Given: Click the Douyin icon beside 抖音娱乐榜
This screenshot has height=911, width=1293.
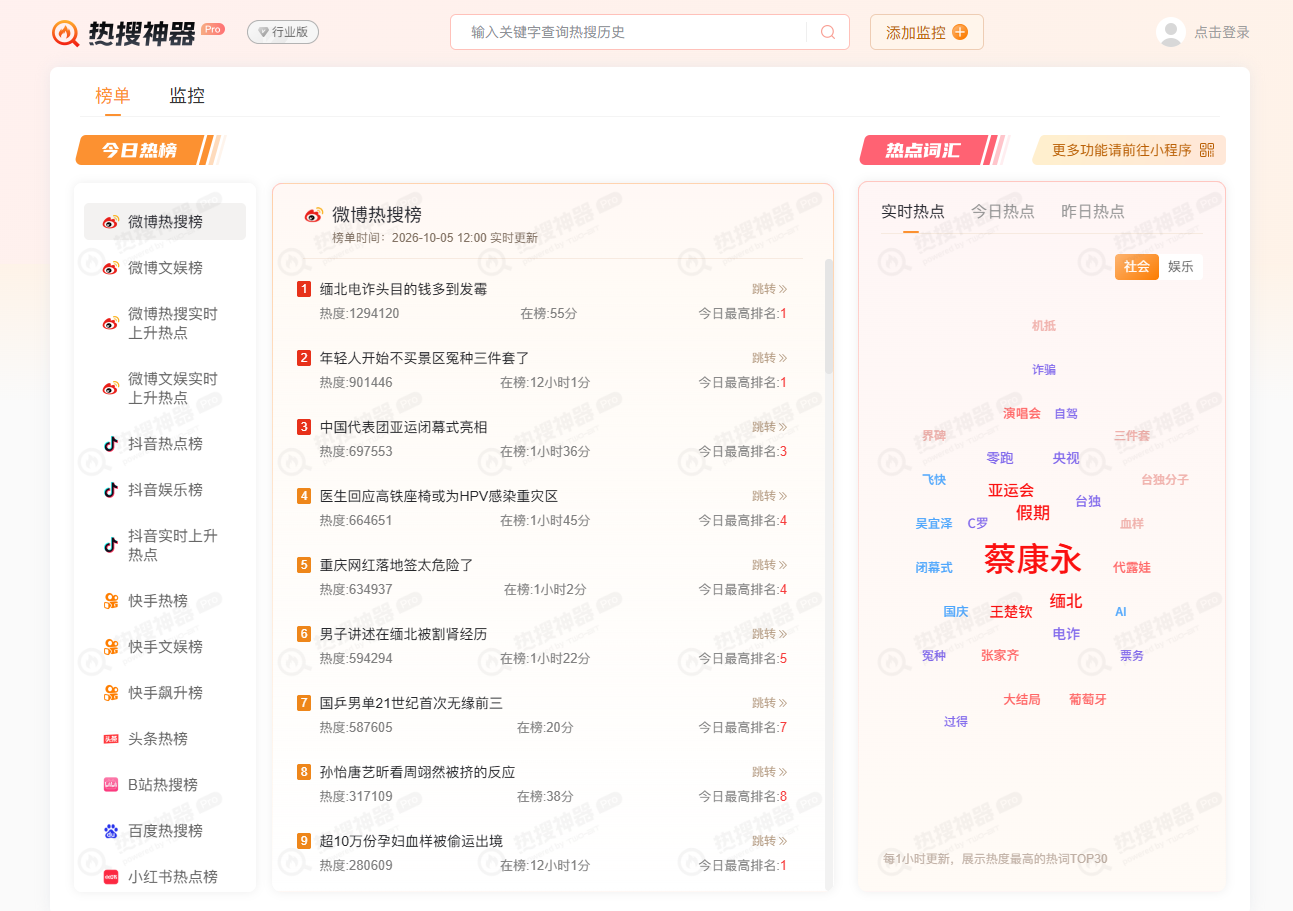Looking at the screenshot, I should pos(111,490).
